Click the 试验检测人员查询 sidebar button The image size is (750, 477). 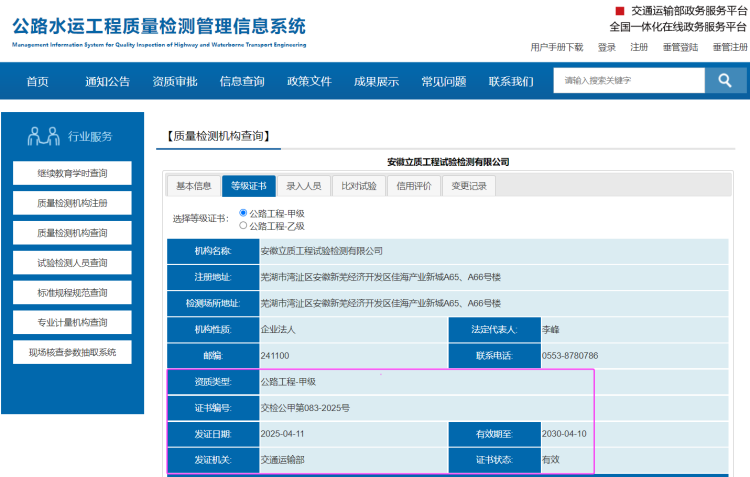72,263
